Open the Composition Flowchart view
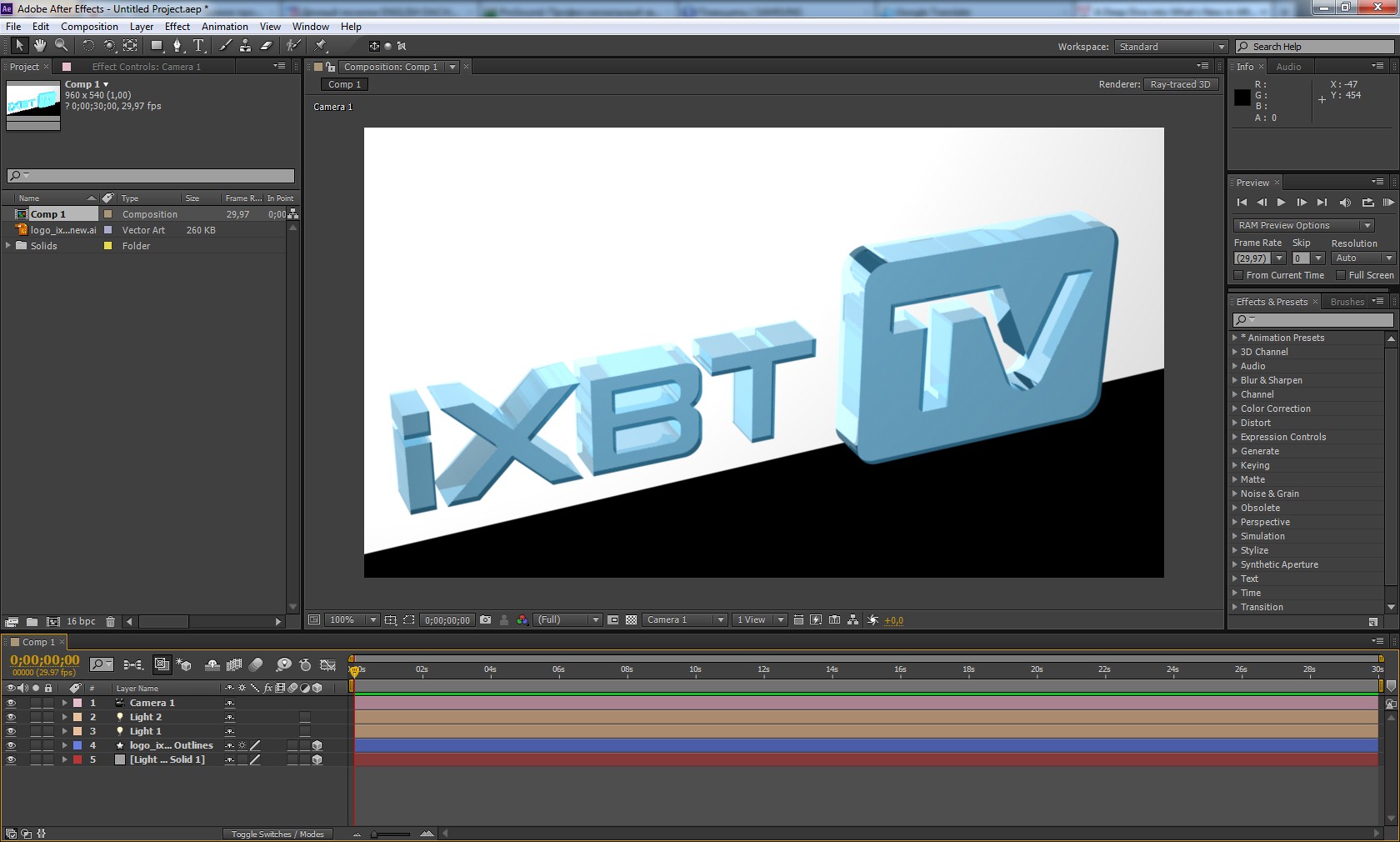Screen dimensions: 1400x842 coord(852,620)
